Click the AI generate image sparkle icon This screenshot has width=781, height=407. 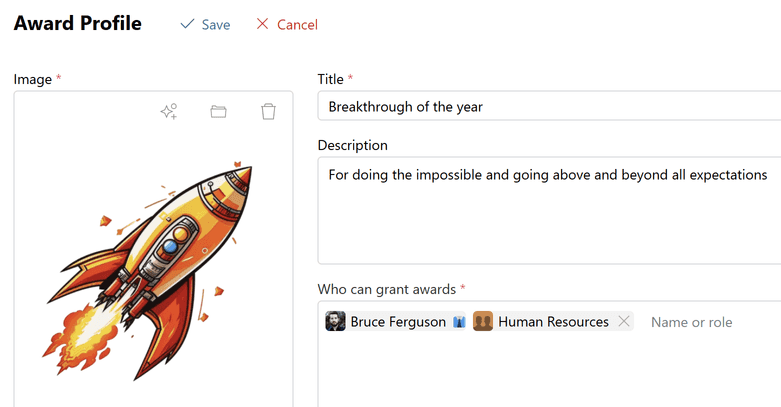pyautogui.click(x=169, y=112)
